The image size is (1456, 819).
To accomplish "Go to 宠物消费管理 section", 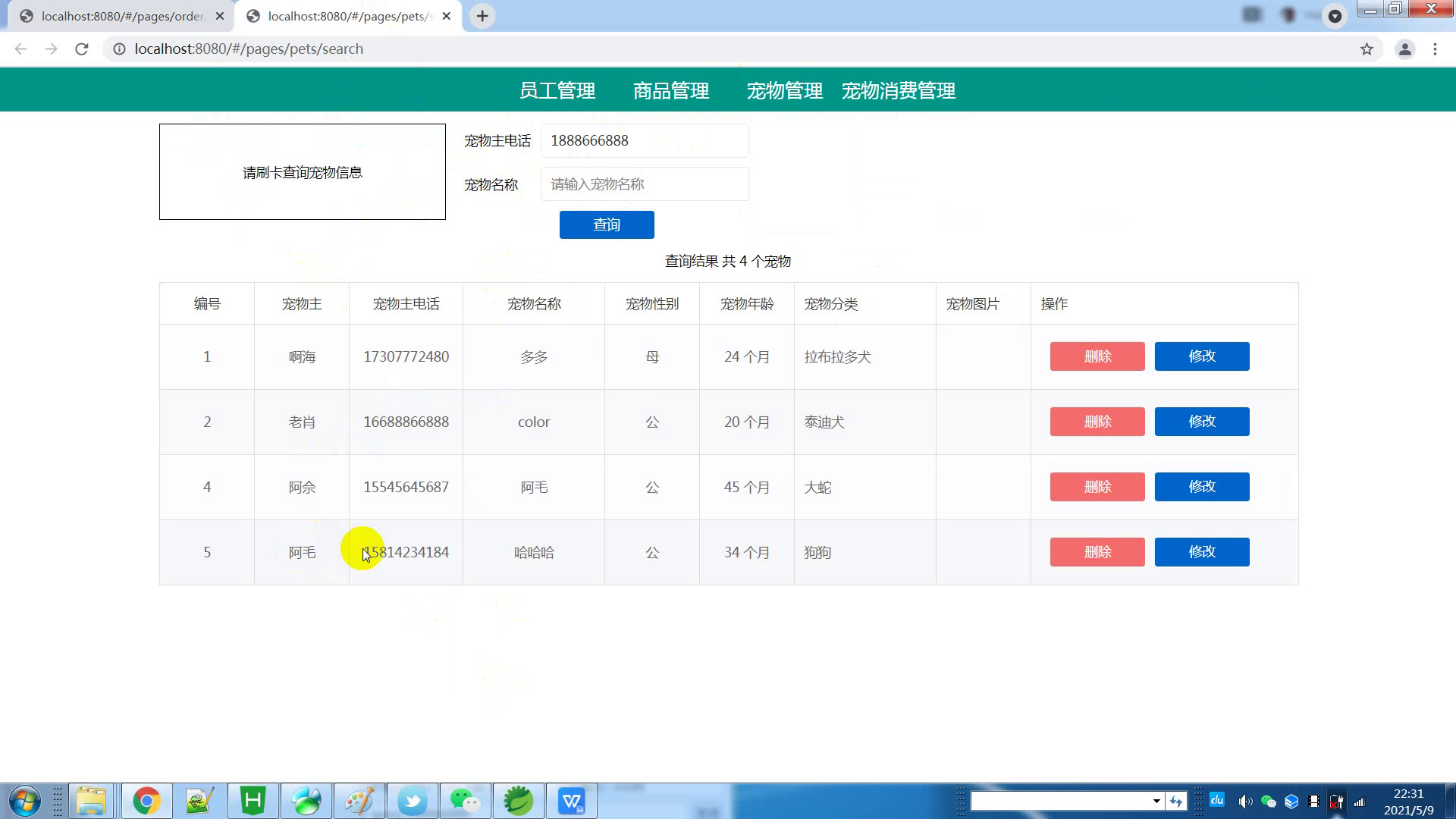I will pyautogui.click(x=899, y=91).
